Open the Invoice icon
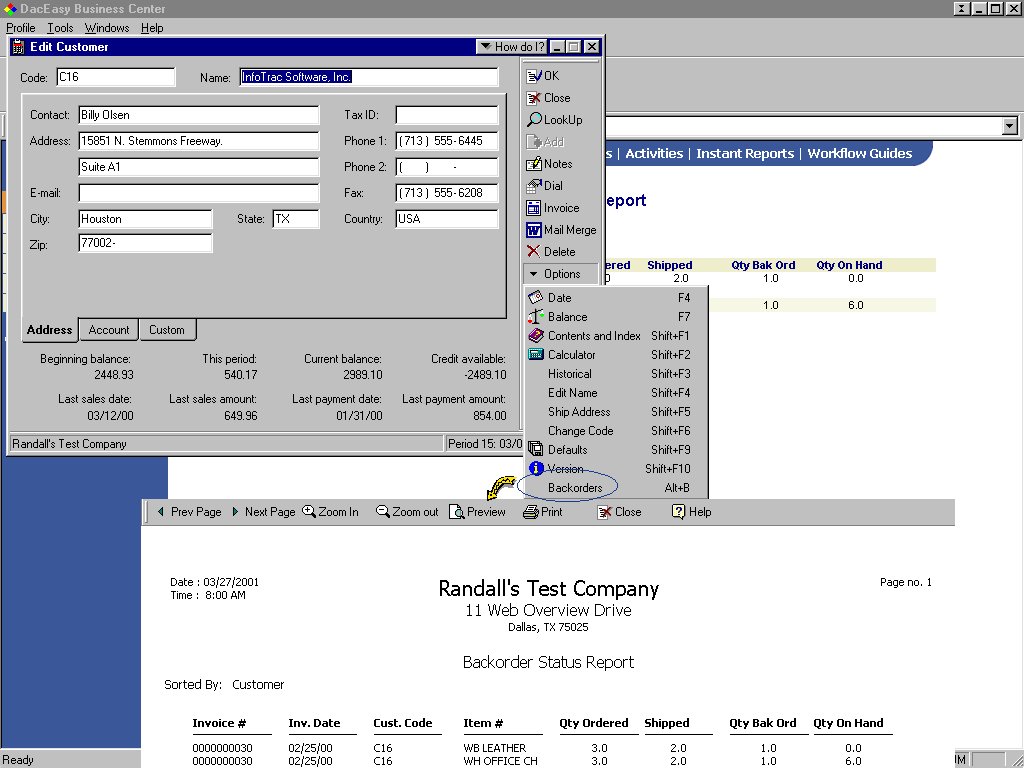The height and width of the screenshot is (768, 1024). pos(534,208)
